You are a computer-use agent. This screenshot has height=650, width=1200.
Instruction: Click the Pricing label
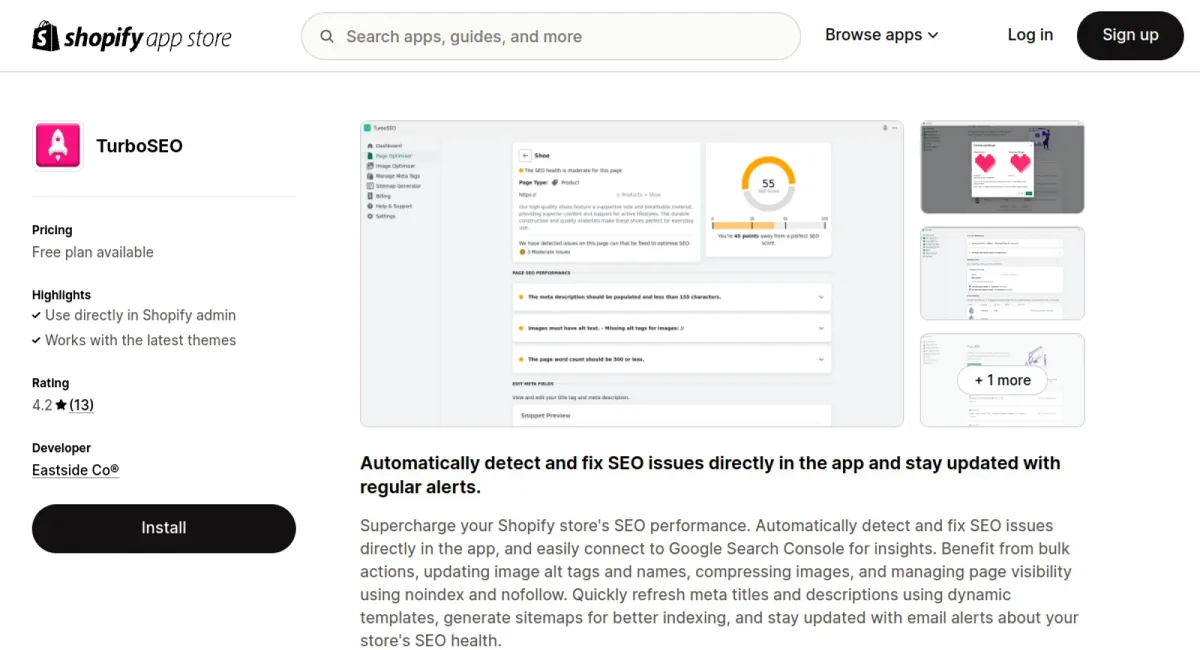(52, 230)
